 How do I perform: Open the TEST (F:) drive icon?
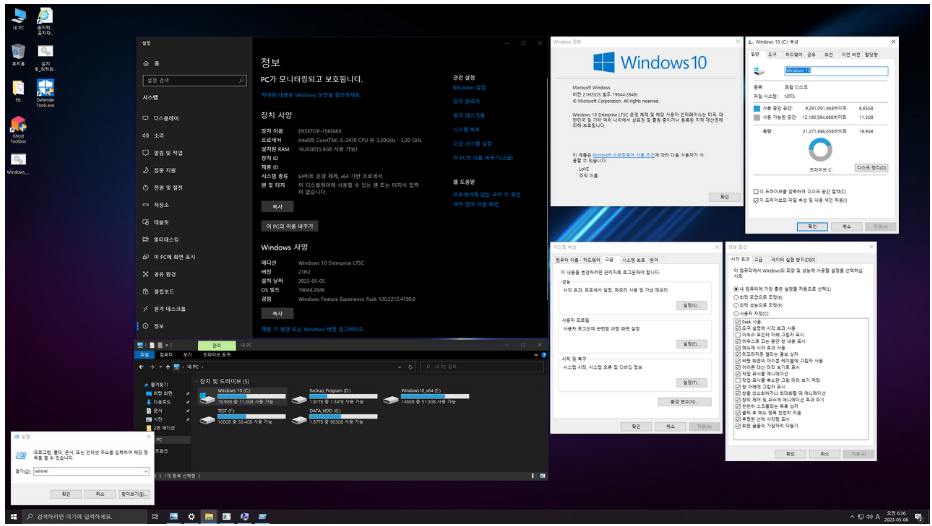pos(206,419)
